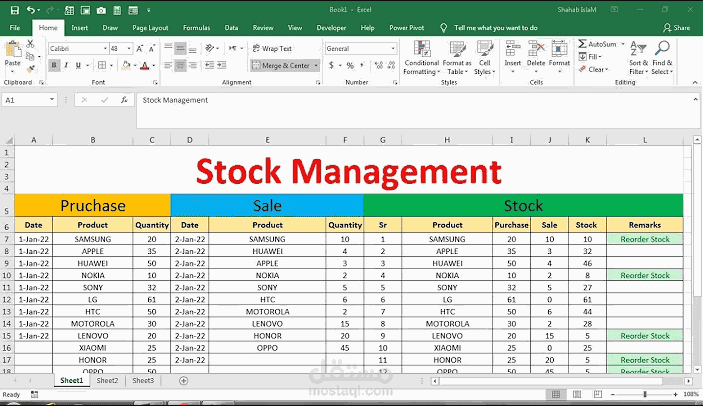Toggle Italic formatting
The image size is (703, 406).
coord(66,65)
